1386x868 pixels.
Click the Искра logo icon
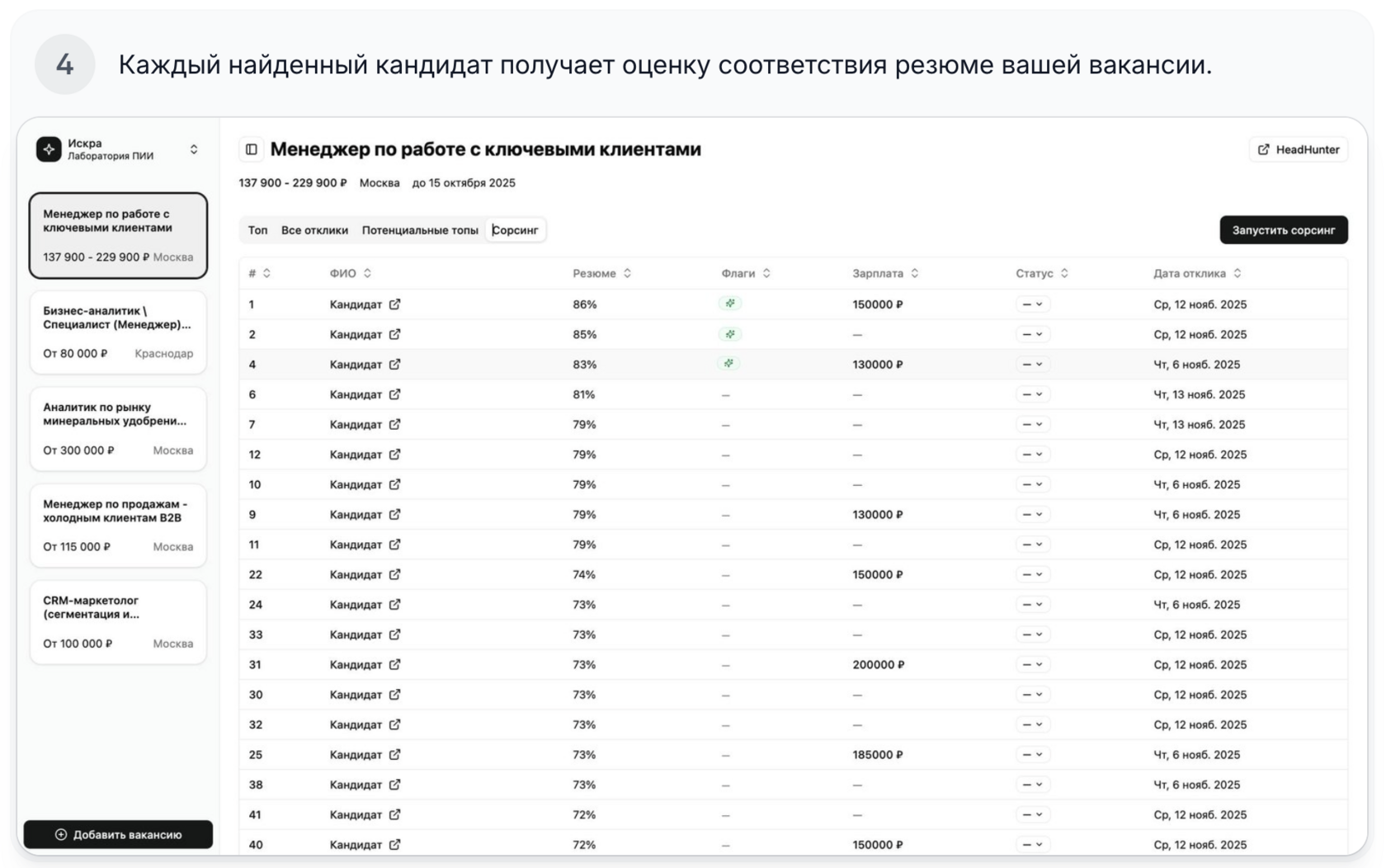[x=49, y=149]
